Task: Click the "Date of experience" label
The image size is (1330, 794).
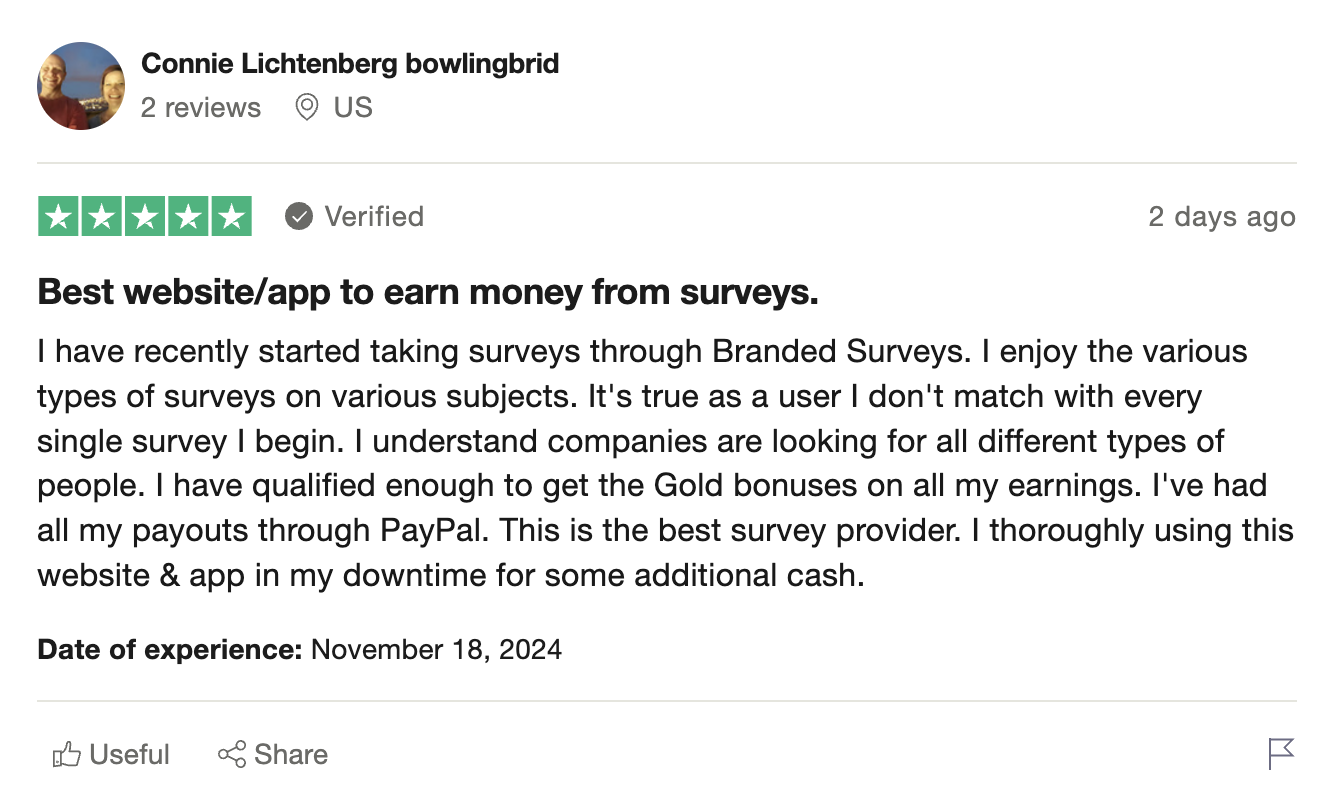Action: pyautogui.click(x=170, y=649)
